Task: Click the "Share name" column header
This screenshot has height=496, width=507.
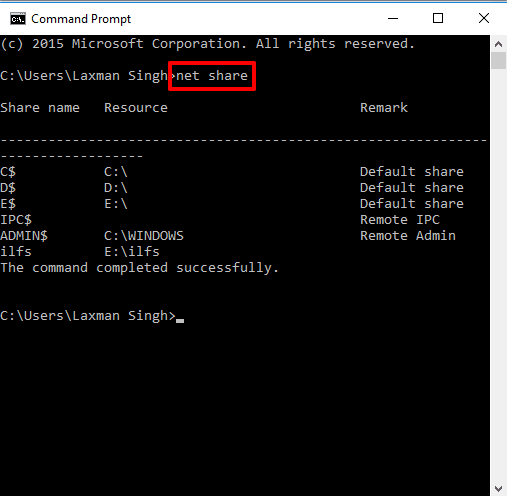Action: pyautogui.click(x=40, y=108)
